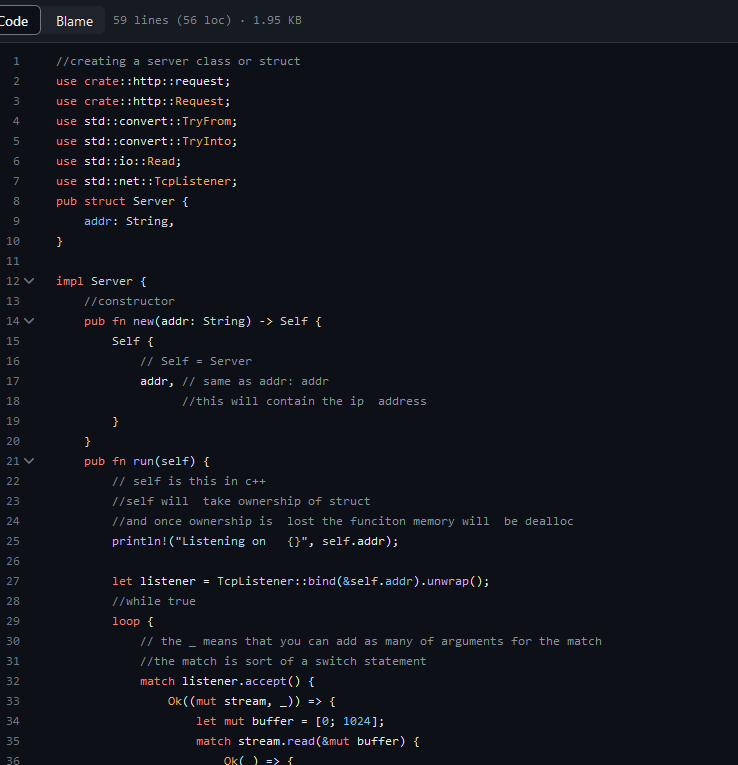Click line number 8 in the gutter

(14, 201)
